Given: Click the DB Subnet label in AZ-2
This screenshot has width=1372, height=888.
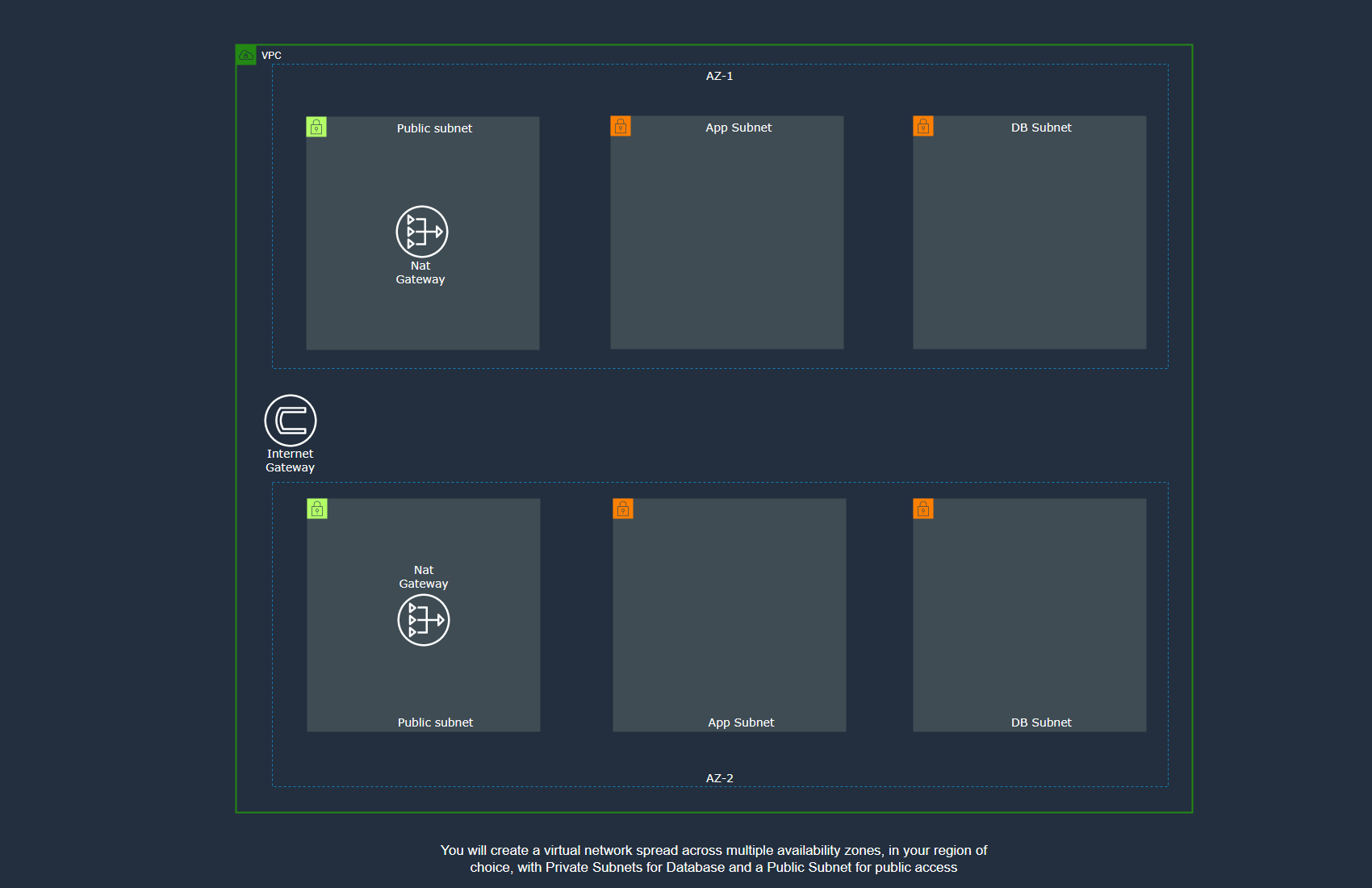Looking at the screenshot, I should point(1041,723).
